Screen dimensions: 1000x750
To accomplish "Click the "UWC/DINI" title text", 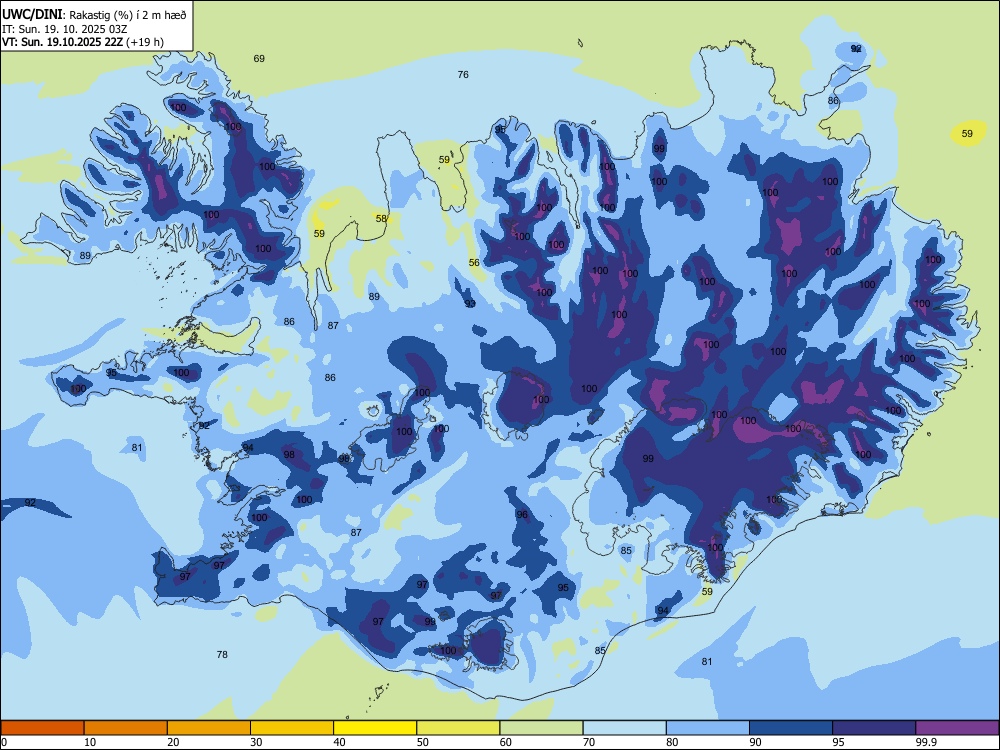I will pyautogui.click(x=33, y=15).
